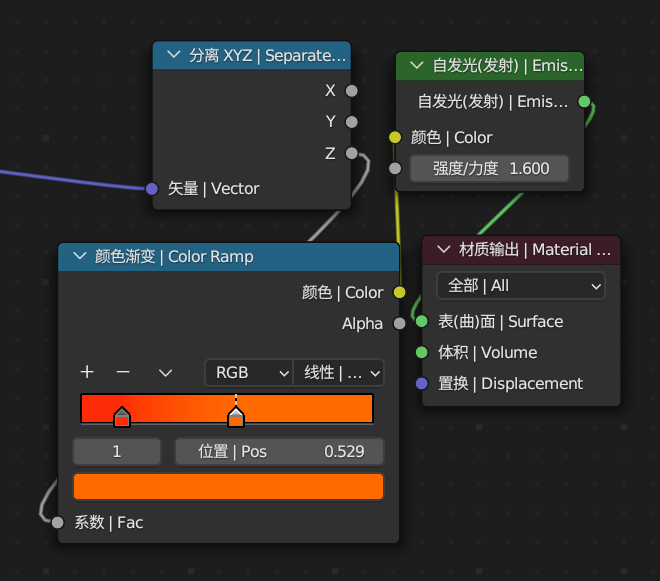660x581 pixels.
Task: Click the Emission output socket
Action: (585, 101)
